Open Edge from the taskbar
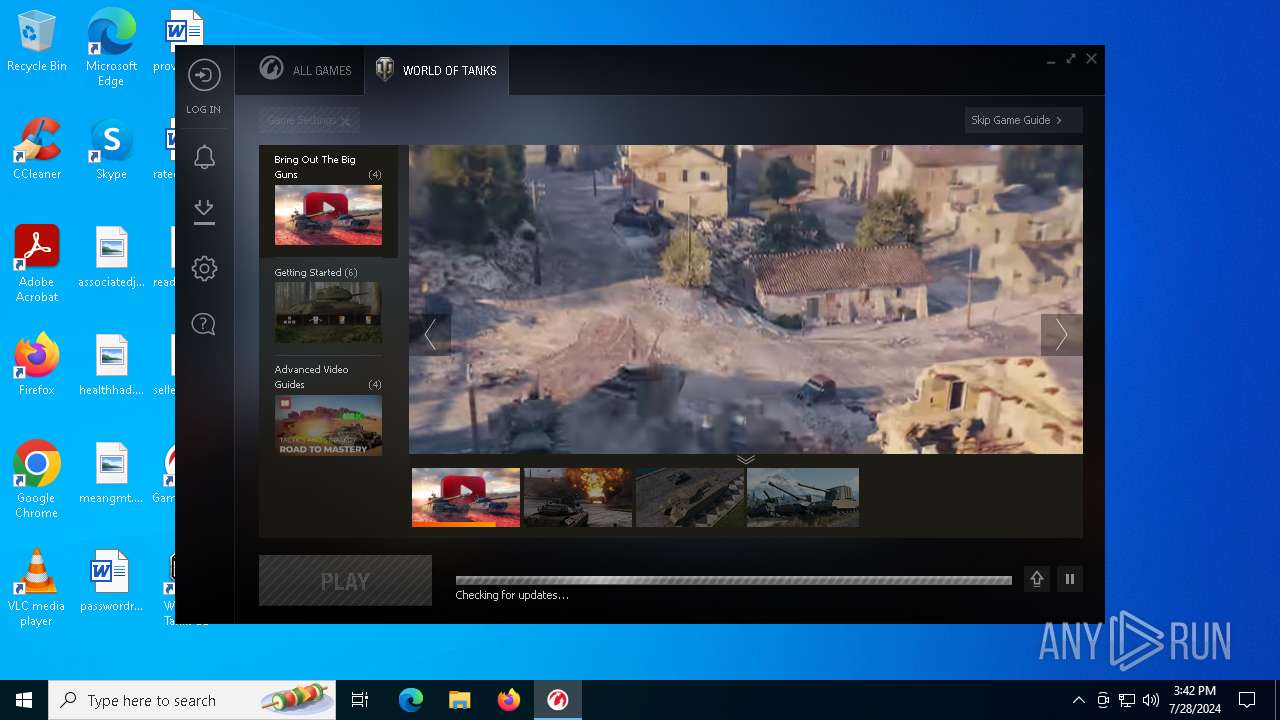1280x720 pixels. (411, 700)
